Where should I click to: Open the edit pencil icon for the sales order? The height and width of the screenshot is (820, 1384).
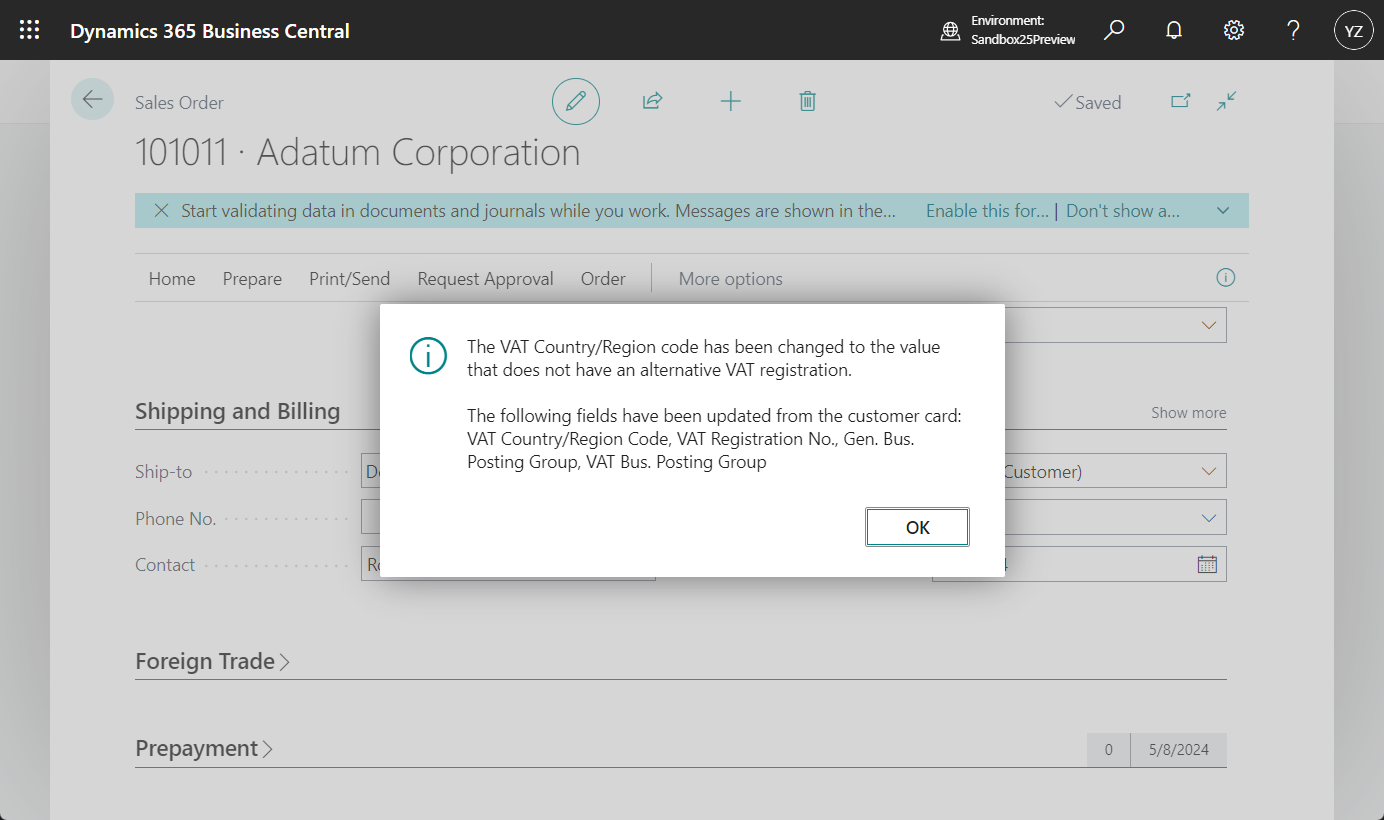coord(575,101)
